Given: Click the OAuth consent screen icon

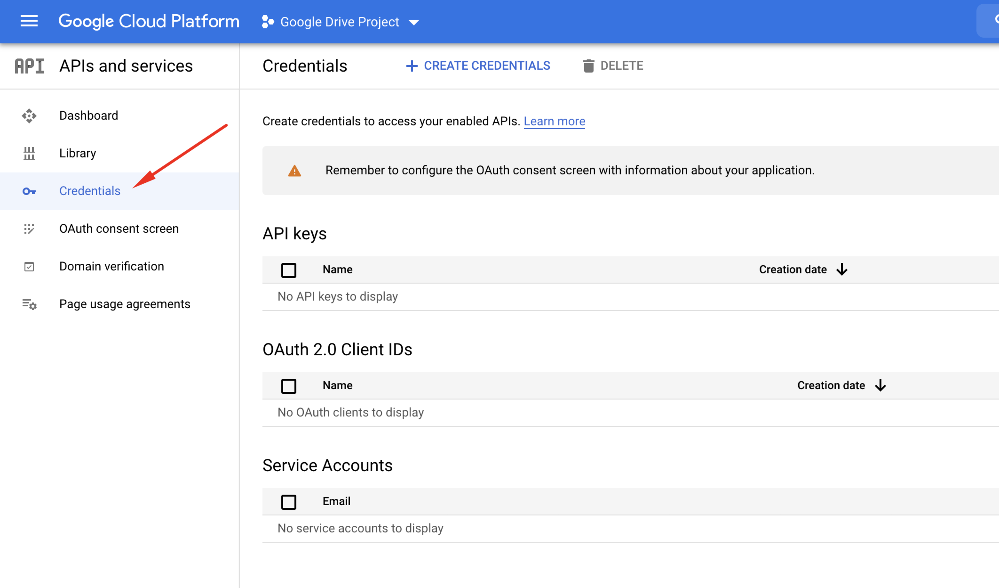Looking at the screenshot, I should 29,229.
